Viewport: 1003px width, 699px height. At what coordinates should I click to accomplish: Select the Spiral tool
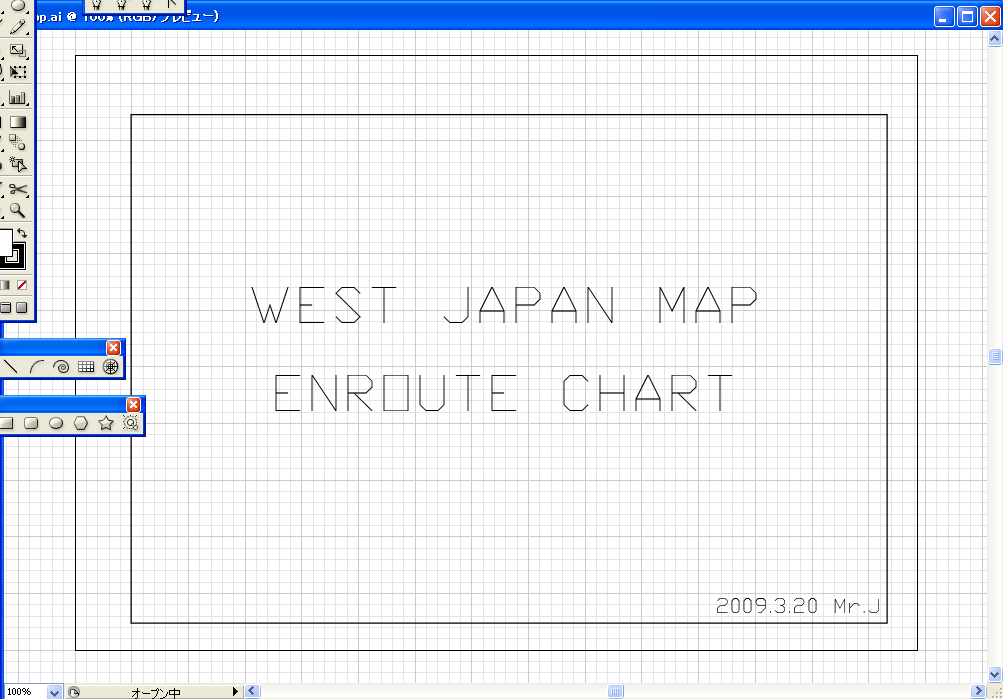pyautogui.click(x=61, y=366)
